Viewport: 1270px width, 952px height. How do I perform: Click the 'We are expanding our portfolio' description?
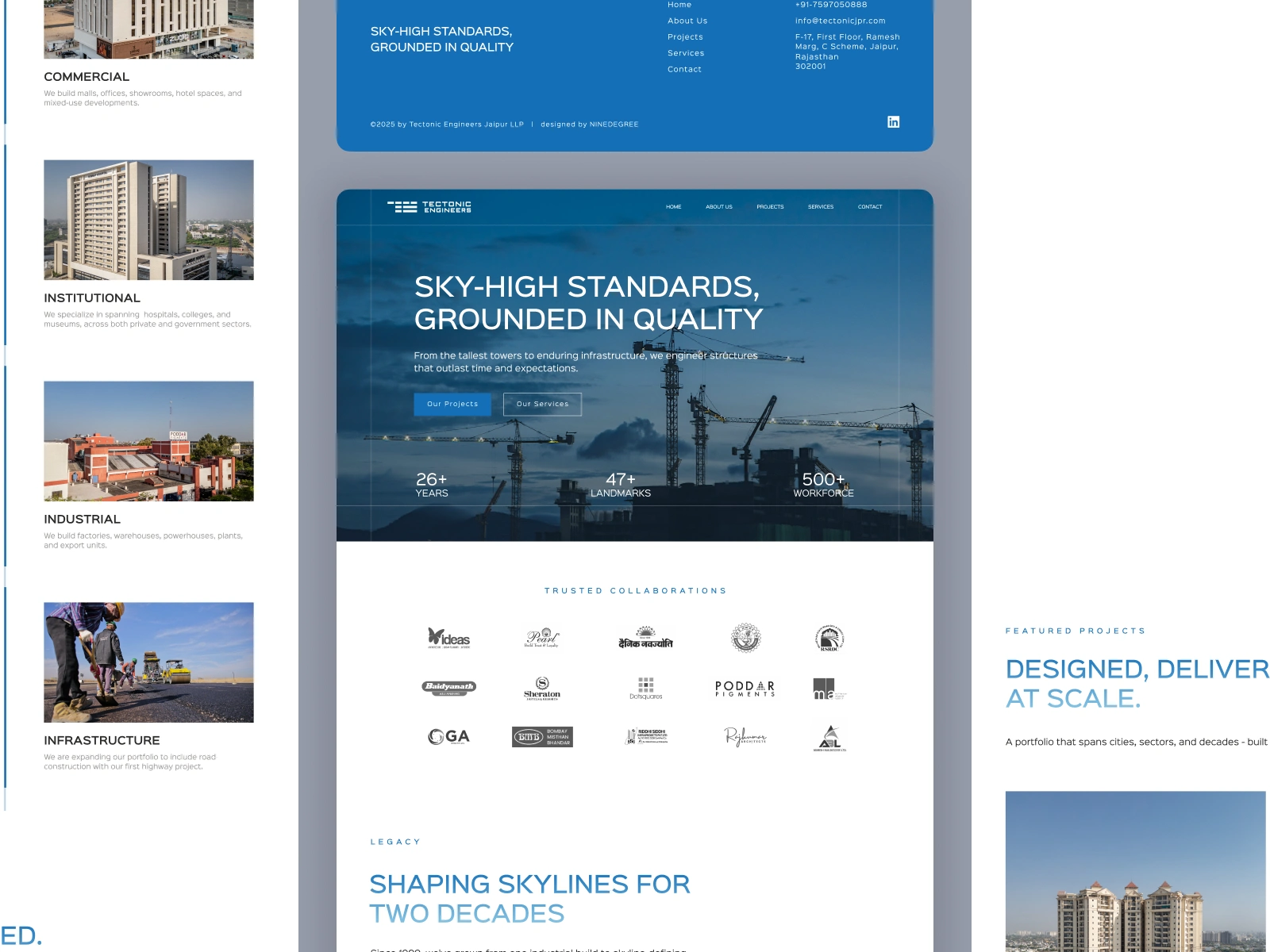click(x=130, y=762)
